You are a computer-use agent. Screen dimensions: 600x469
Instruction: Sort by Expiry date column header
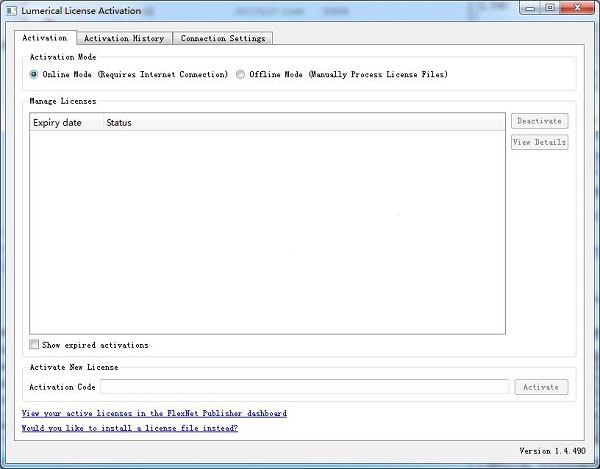coord(66,122)
